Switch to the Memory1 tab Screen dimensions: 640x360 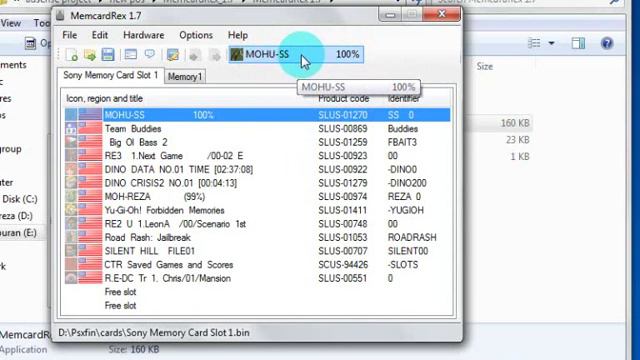point(185,77)
